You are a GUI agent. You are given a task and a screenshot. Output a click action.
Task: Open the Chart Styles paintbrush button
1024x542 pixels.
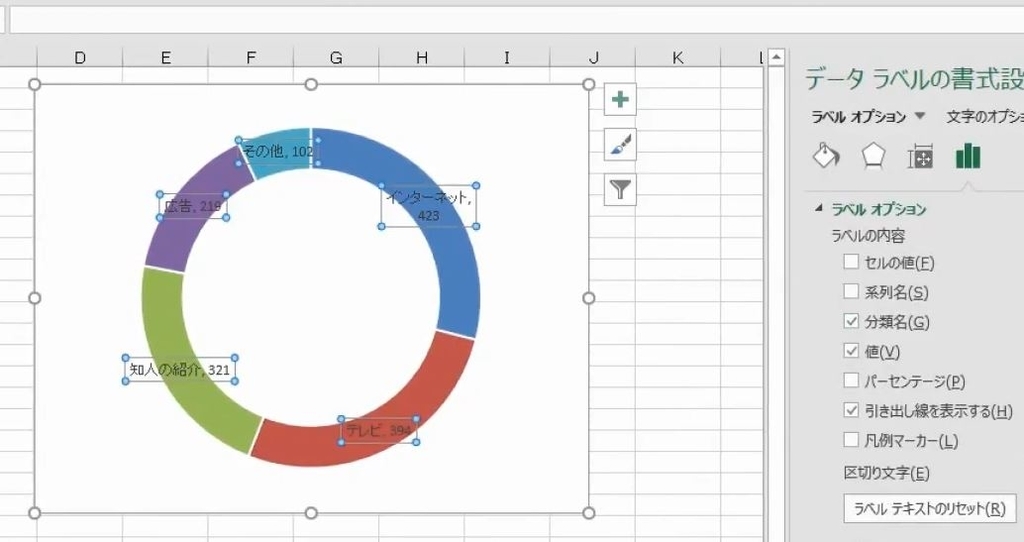tap(620, 145)
